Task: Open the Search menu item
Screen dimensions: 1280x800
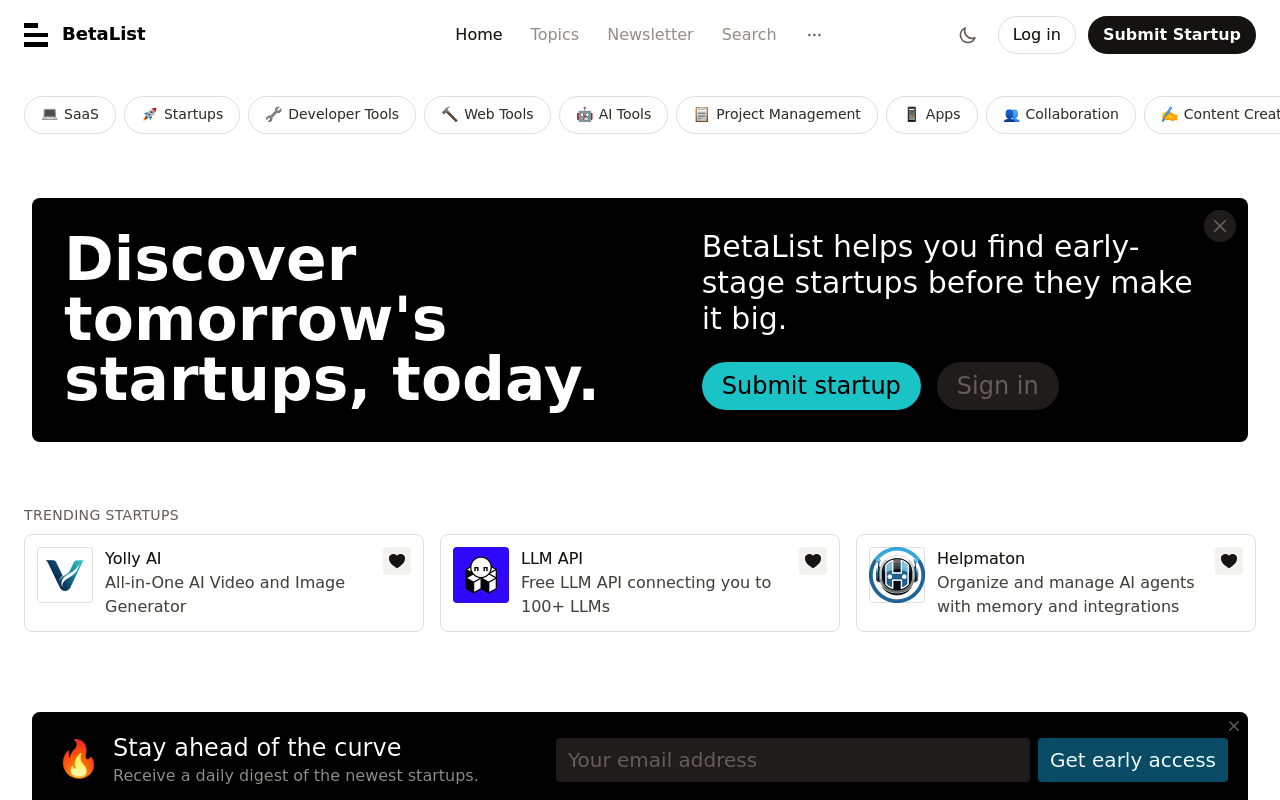Action: point(749,35)
